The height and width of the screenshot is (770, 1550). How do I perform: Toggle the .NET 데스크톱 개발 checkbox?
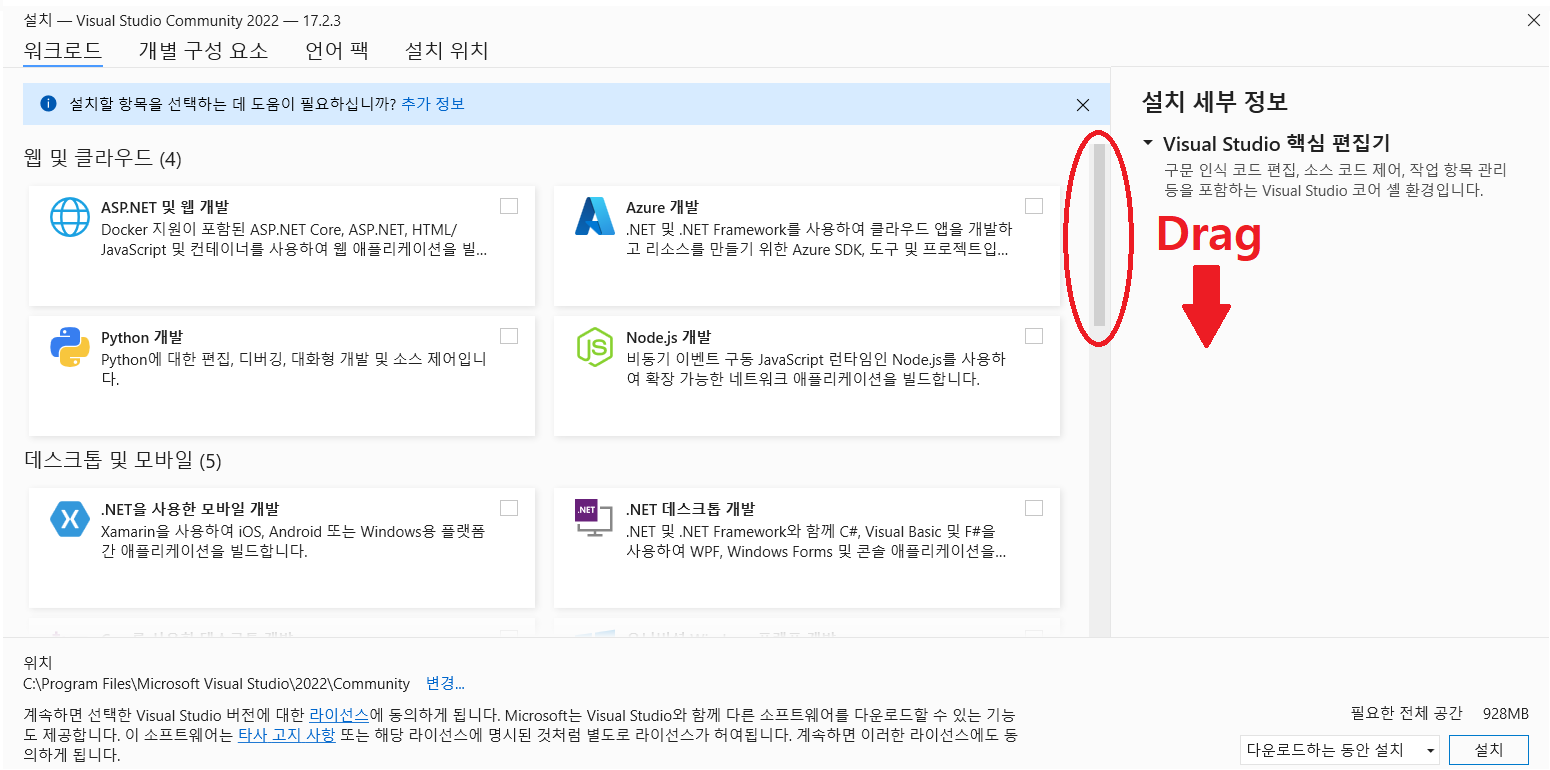(1034, 508)
